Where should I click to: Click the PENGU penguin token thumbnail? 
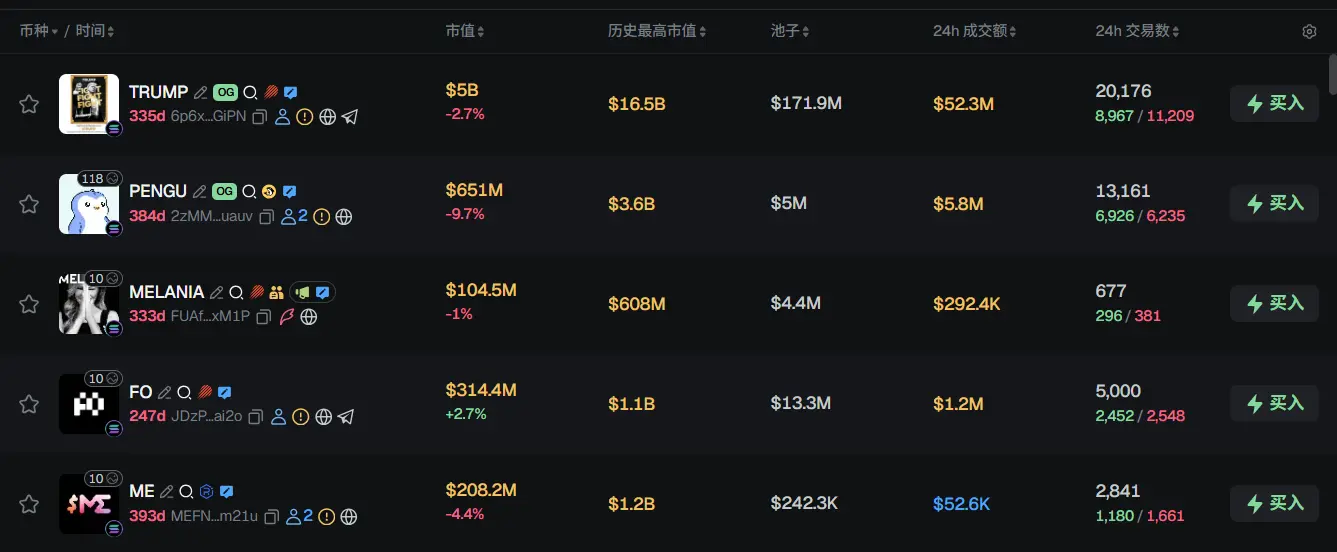pos(88,205)
